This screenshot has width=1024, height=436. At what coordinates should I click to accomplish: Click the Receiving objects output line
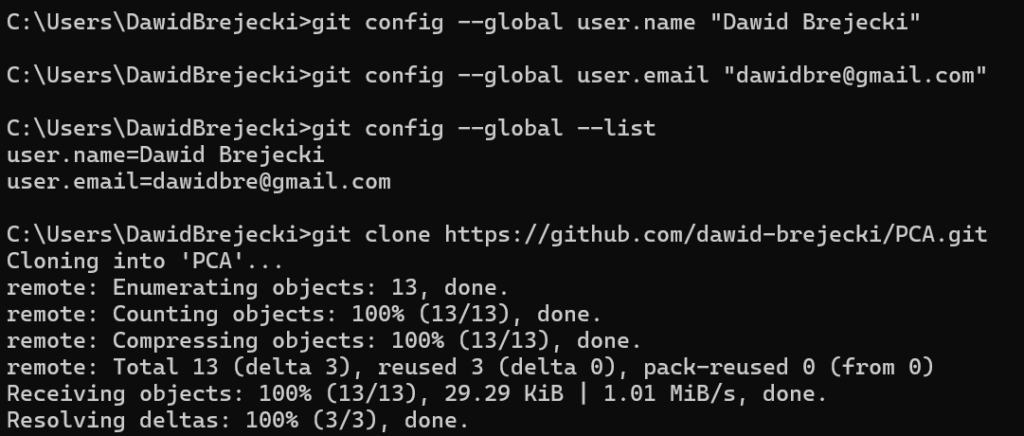(x=416, y=394)
